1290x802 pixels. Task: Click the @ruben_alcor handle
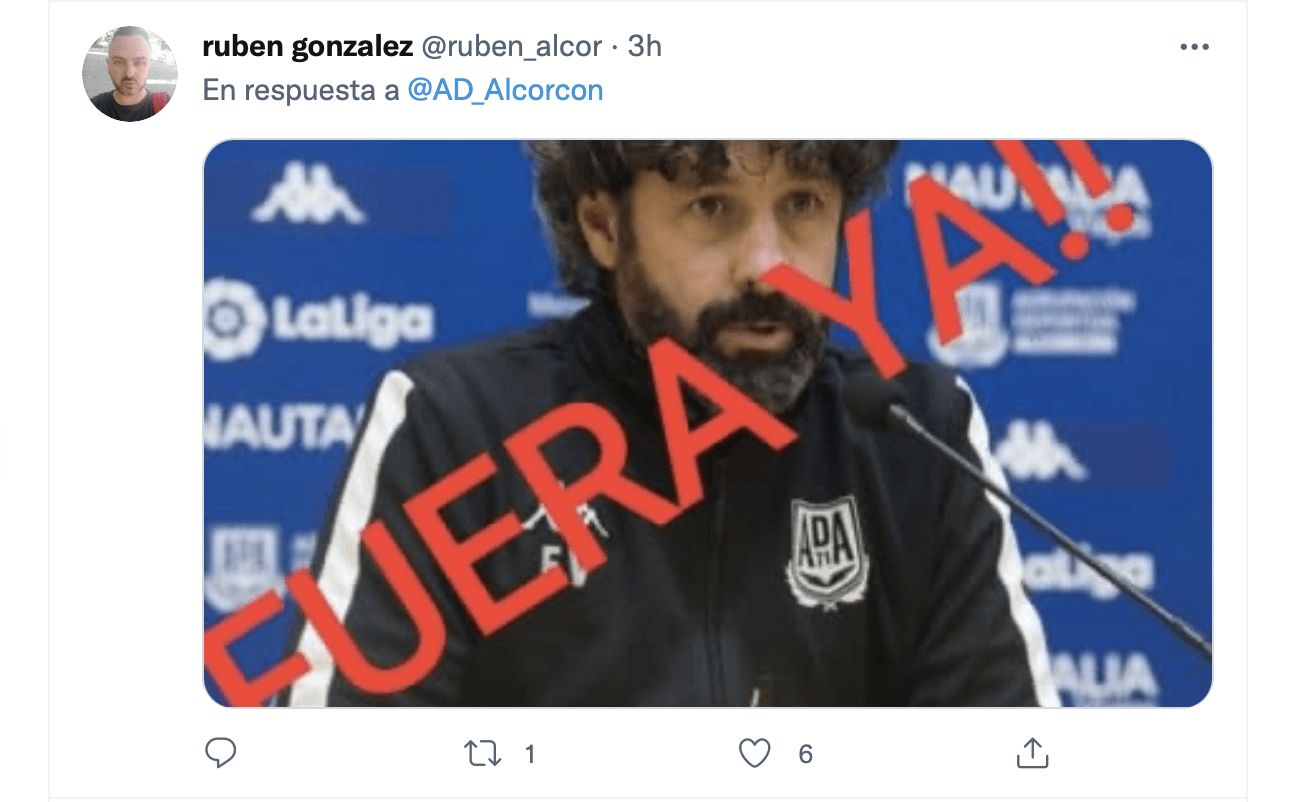[x=512, y=46]
